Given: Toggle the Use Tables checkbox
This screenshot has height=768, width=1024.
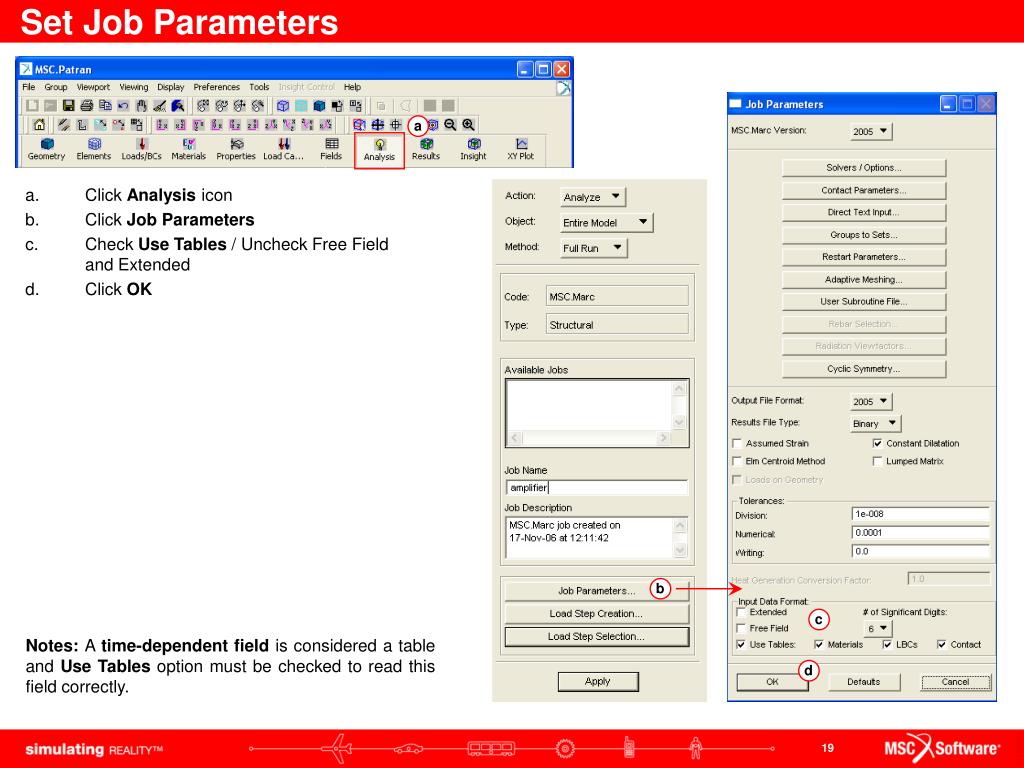Looking at the screenshot, I should 741,645.
